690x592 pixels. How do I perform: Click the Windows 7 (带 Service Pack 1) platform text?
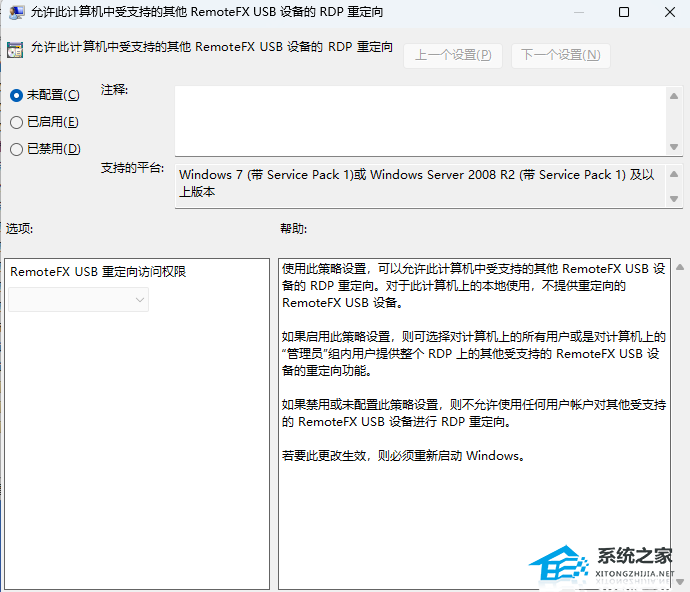(x=417, y=183)
